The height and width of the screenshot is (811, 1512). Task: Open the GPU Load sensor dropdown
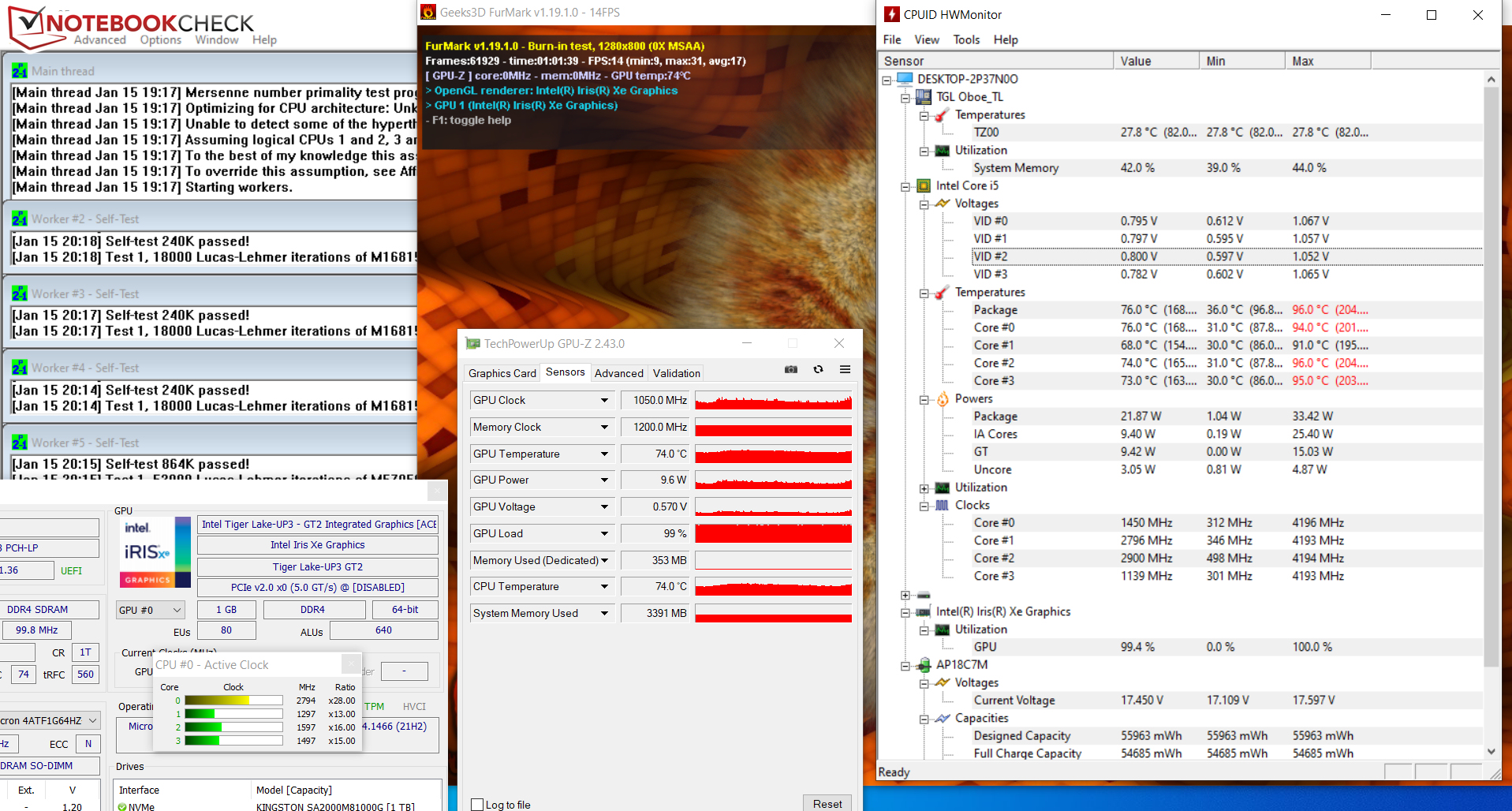click(605, 534)
